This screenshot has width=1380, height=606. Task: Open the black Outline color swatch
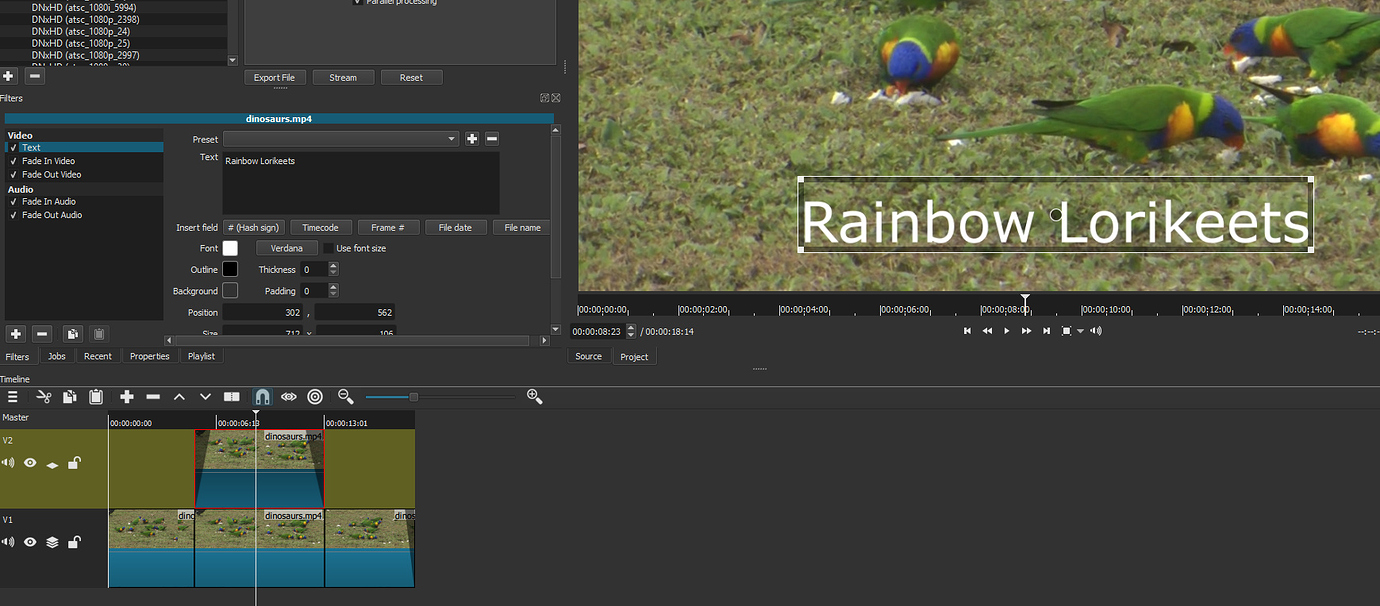230,269
